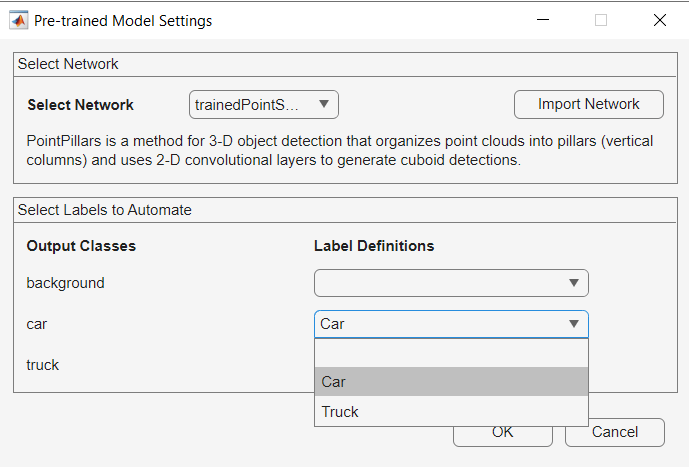Collapse the open car label dropdown arrow
The image size is (689, 467).
tap(574, 324)
